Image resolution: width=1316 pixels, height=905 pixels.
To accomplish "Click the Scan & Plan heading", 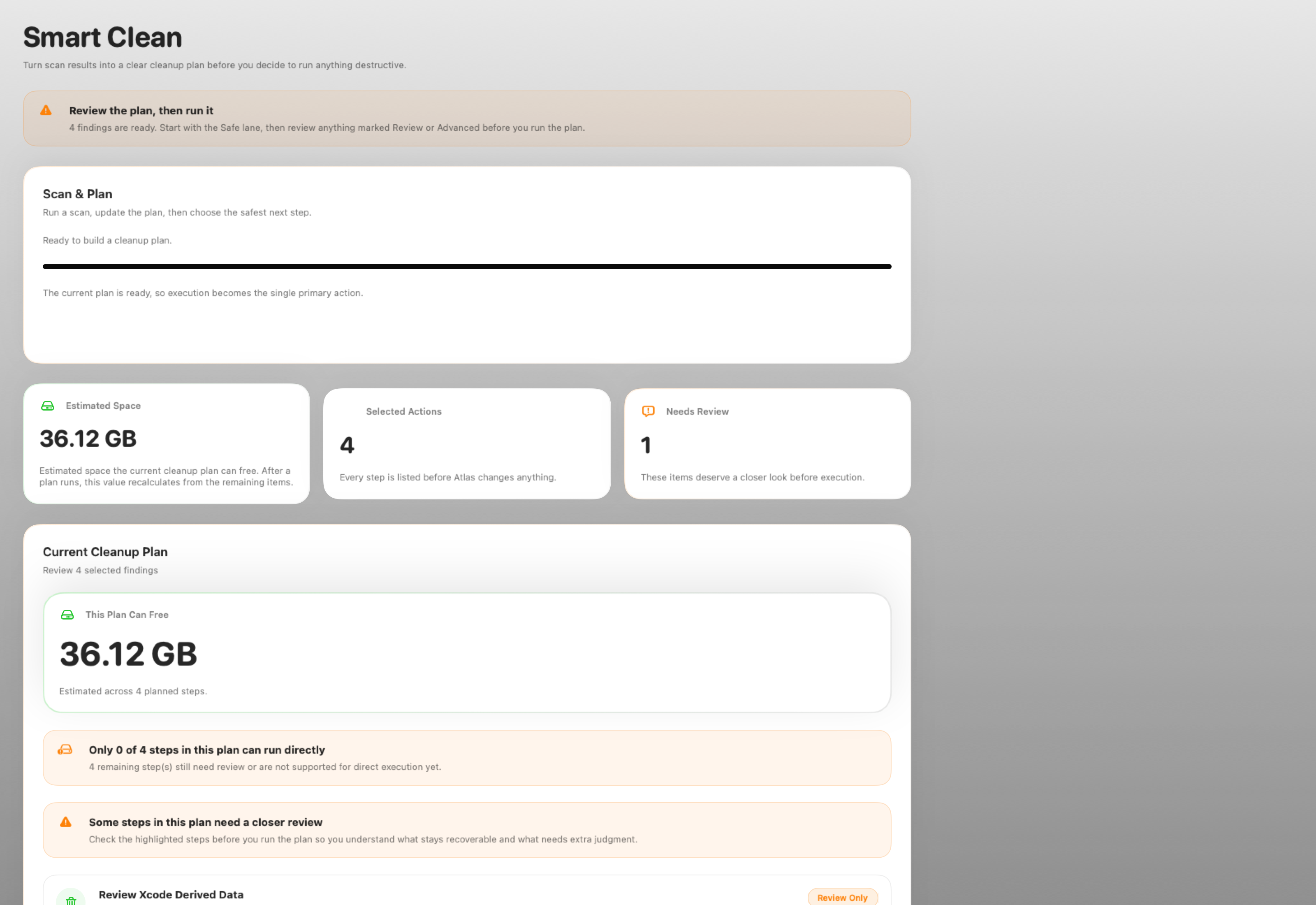I will [78, 194].
